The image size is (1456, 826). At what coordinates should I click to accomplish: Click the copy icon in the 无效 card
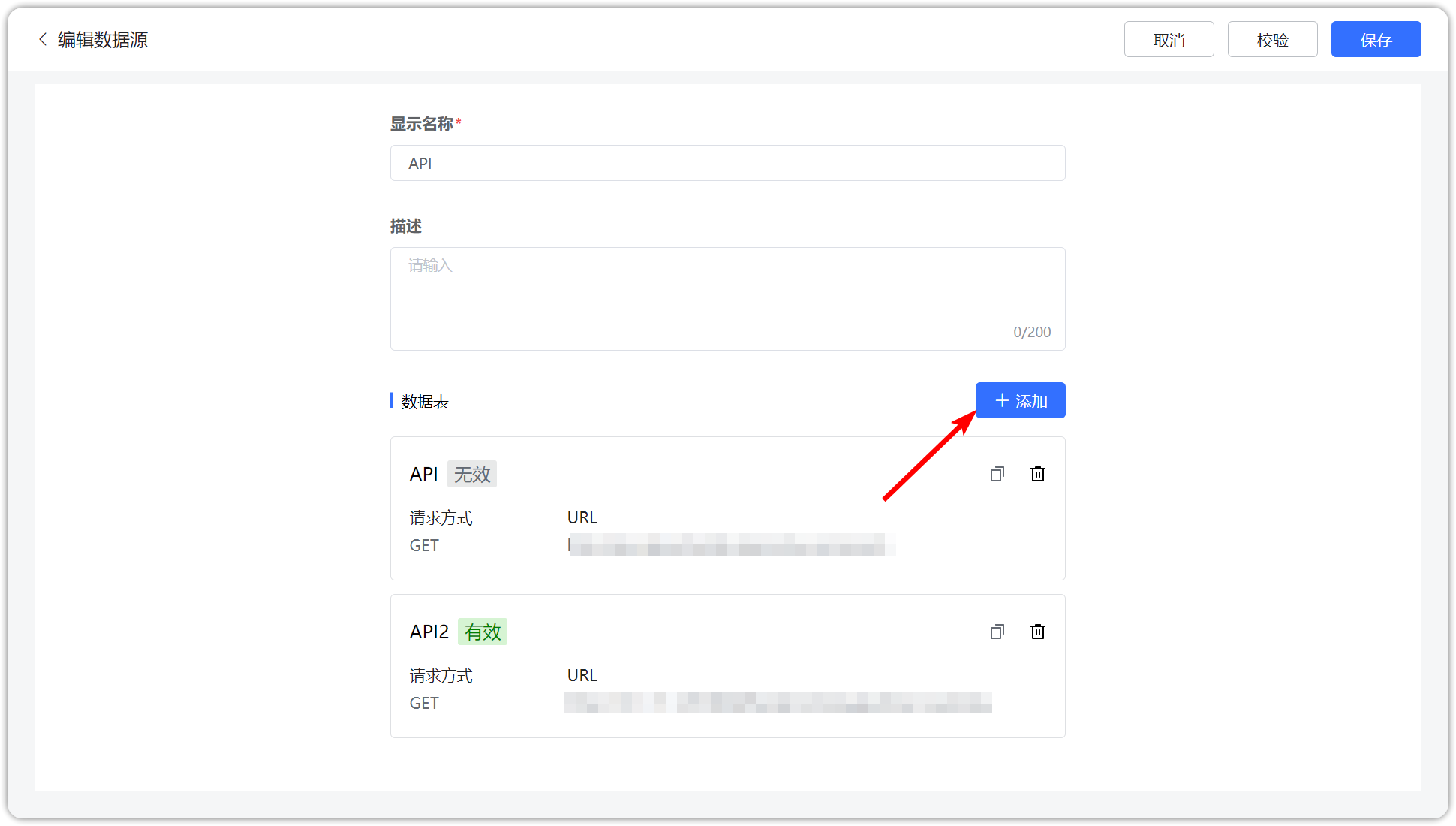[x=997, y=474]
